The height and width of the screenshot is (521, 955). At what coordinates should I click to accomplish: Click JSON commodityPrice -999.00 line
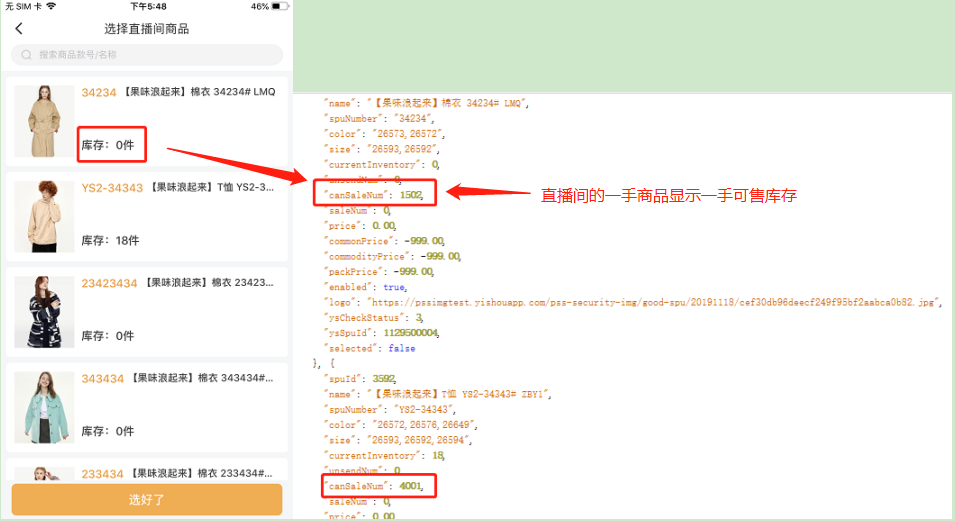pos(393,256)
